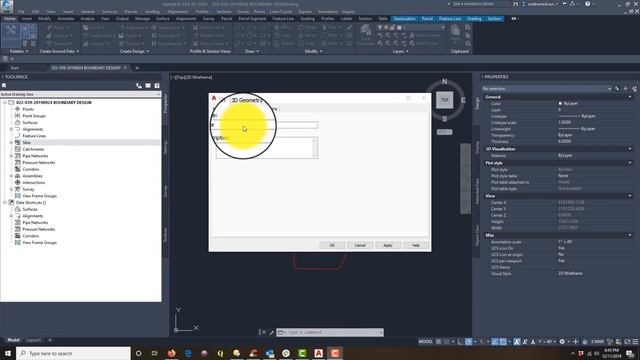640x360 pixels.
Task: Click Pressure Networks icon under the drawing
Action: pos(18,162)
